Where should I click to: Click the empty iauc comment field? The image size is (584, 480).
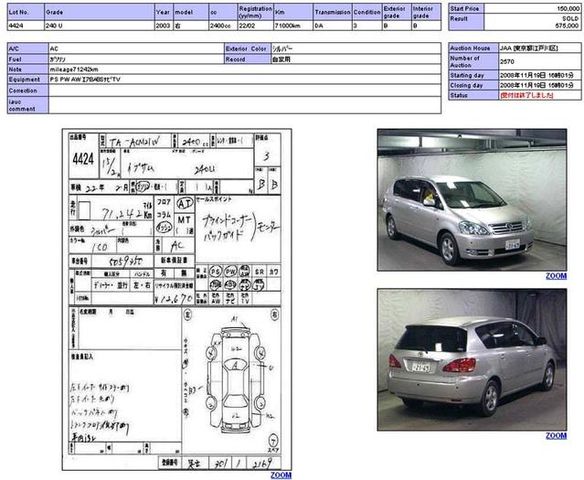[x=245, y=105]
